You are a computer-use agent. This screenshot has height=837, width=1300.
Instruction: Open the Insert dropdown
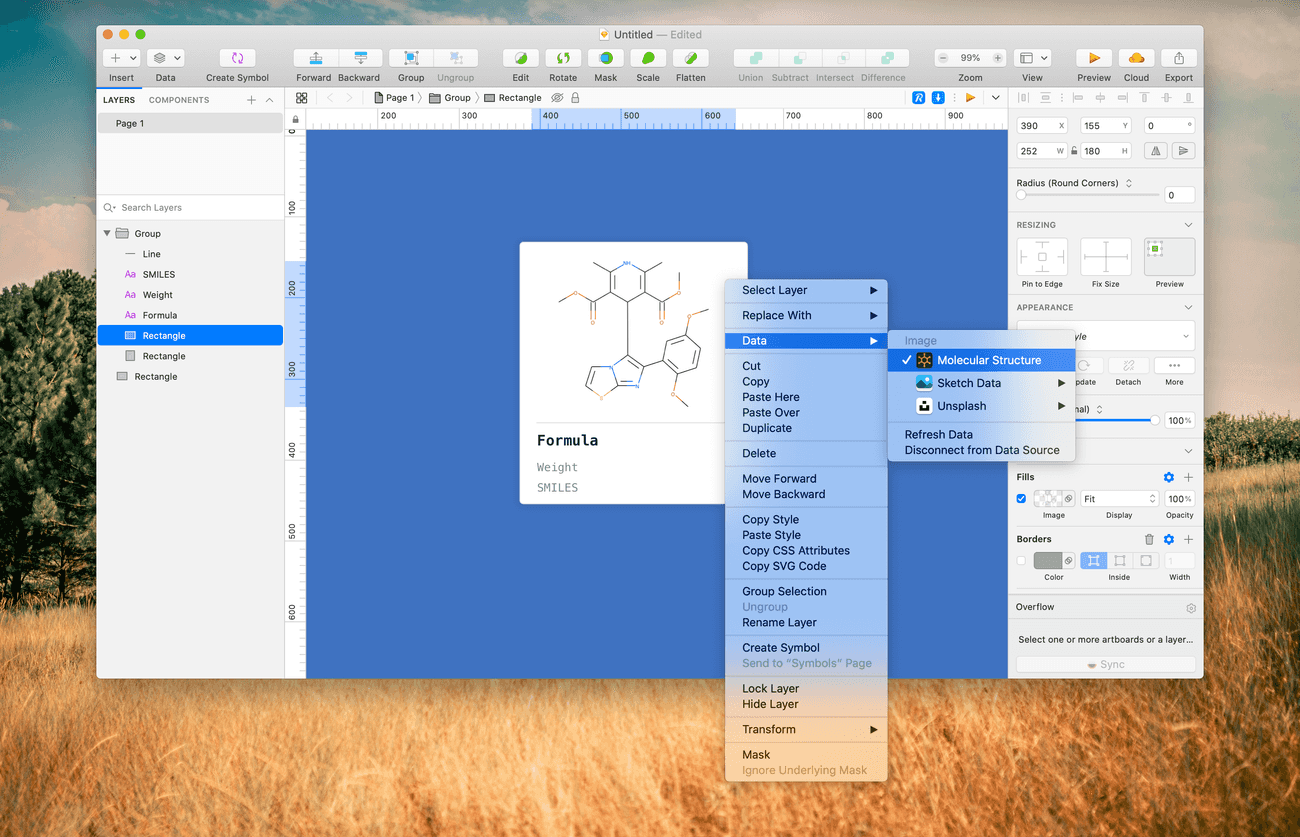coord(121,57)
